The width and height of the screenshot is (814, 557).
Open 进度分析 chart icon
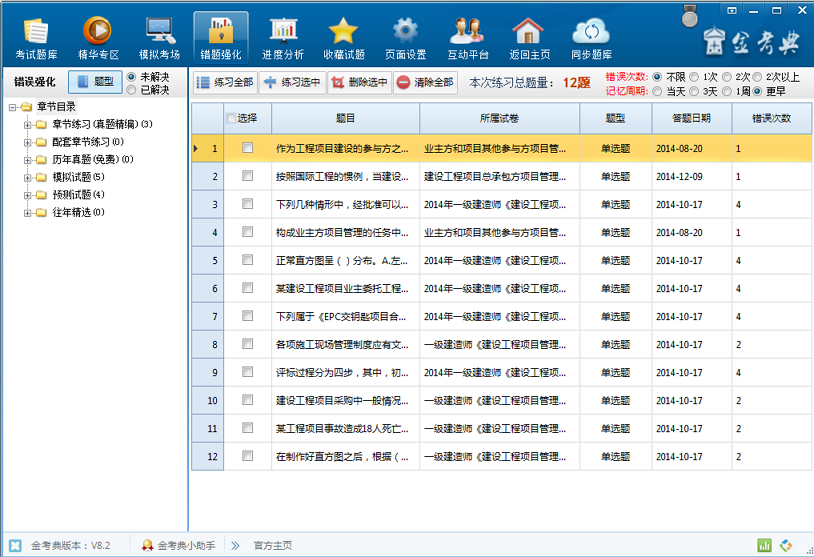(x=283, y=38)
